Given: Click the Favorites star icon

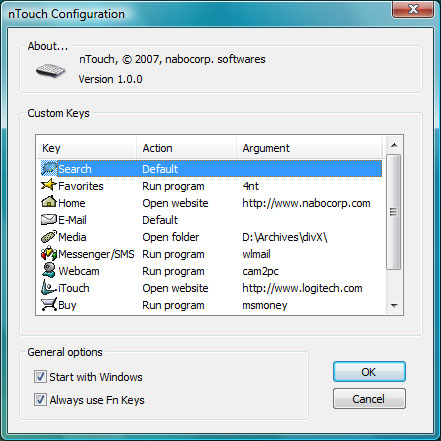Looking at the screenshot, I should click(x=49, y=185).
